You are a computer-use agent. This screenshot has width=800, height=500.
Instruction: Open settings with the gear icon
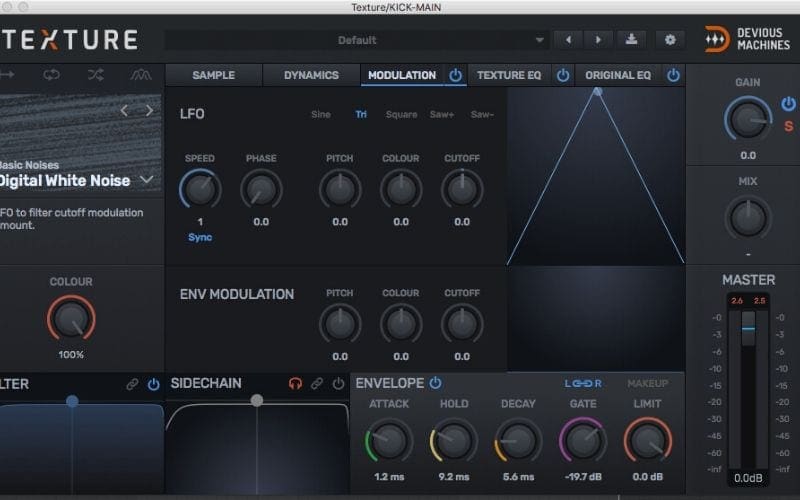click(x=670, y=40)
